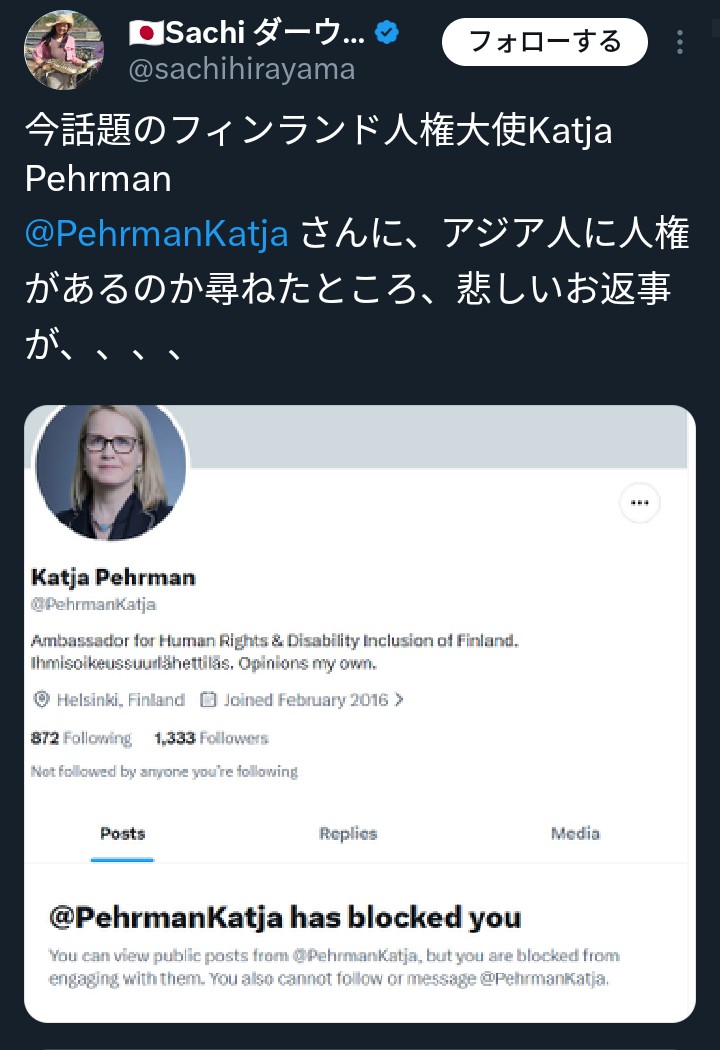This screenshot has width=720, height=1050.
Task: View the 872 Following list
Action: (x=81, y=738)
